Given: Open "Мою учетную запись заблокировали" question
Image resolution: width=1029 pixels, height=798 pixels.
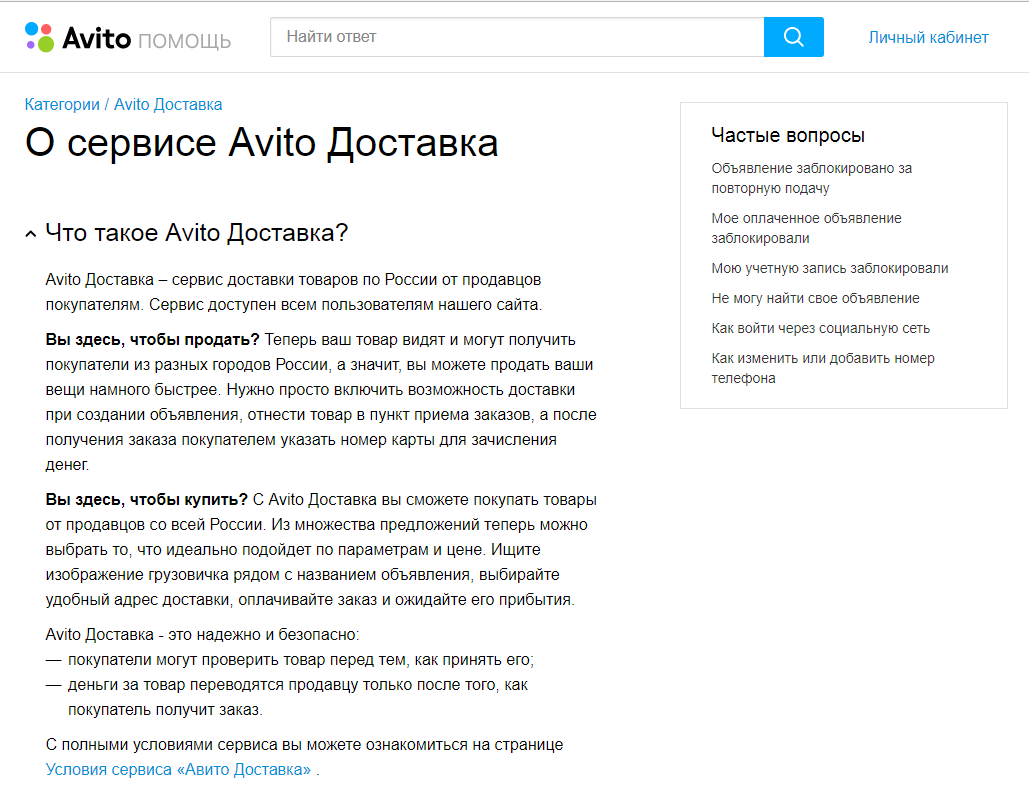Looking at the screenshot, I should 830,268.
